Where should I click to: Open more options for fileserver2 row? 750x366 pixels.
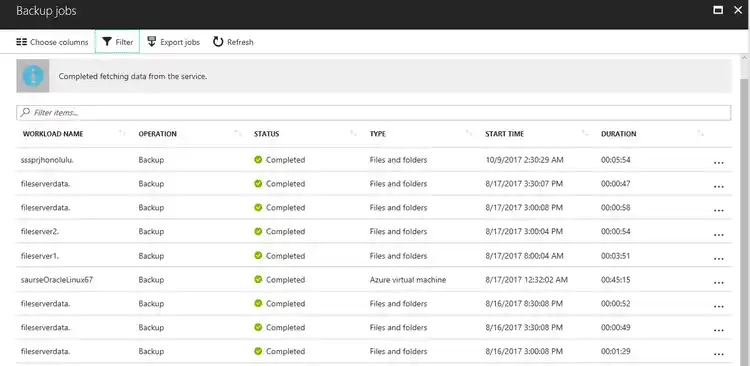click(718, 234)
